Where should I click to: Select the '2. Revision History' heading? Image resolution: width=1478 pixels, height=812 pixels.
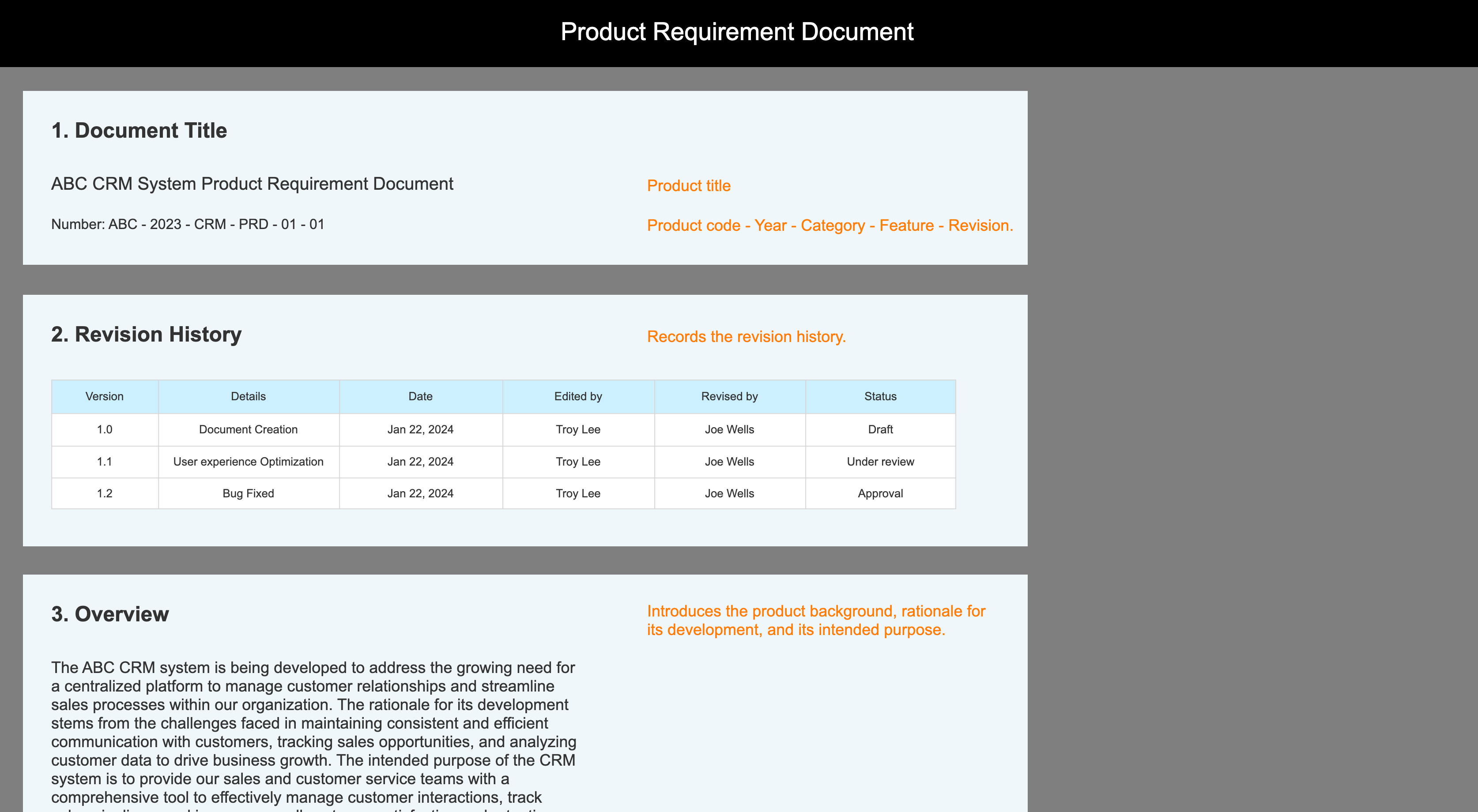pyautogui.click(x=146, y=335)
